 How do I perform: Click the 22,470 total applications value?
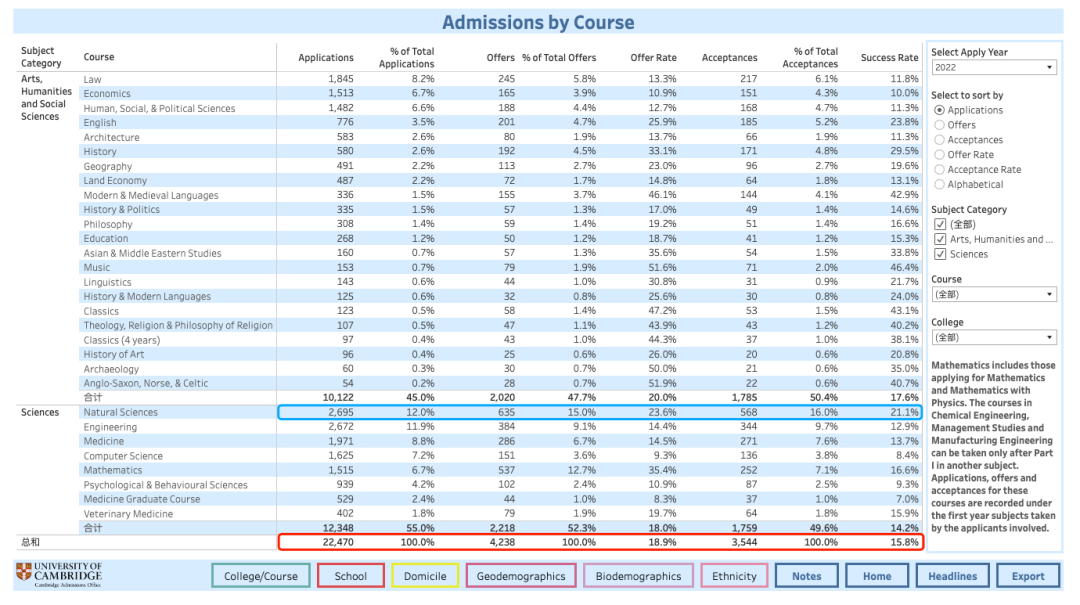coord(338,542)
